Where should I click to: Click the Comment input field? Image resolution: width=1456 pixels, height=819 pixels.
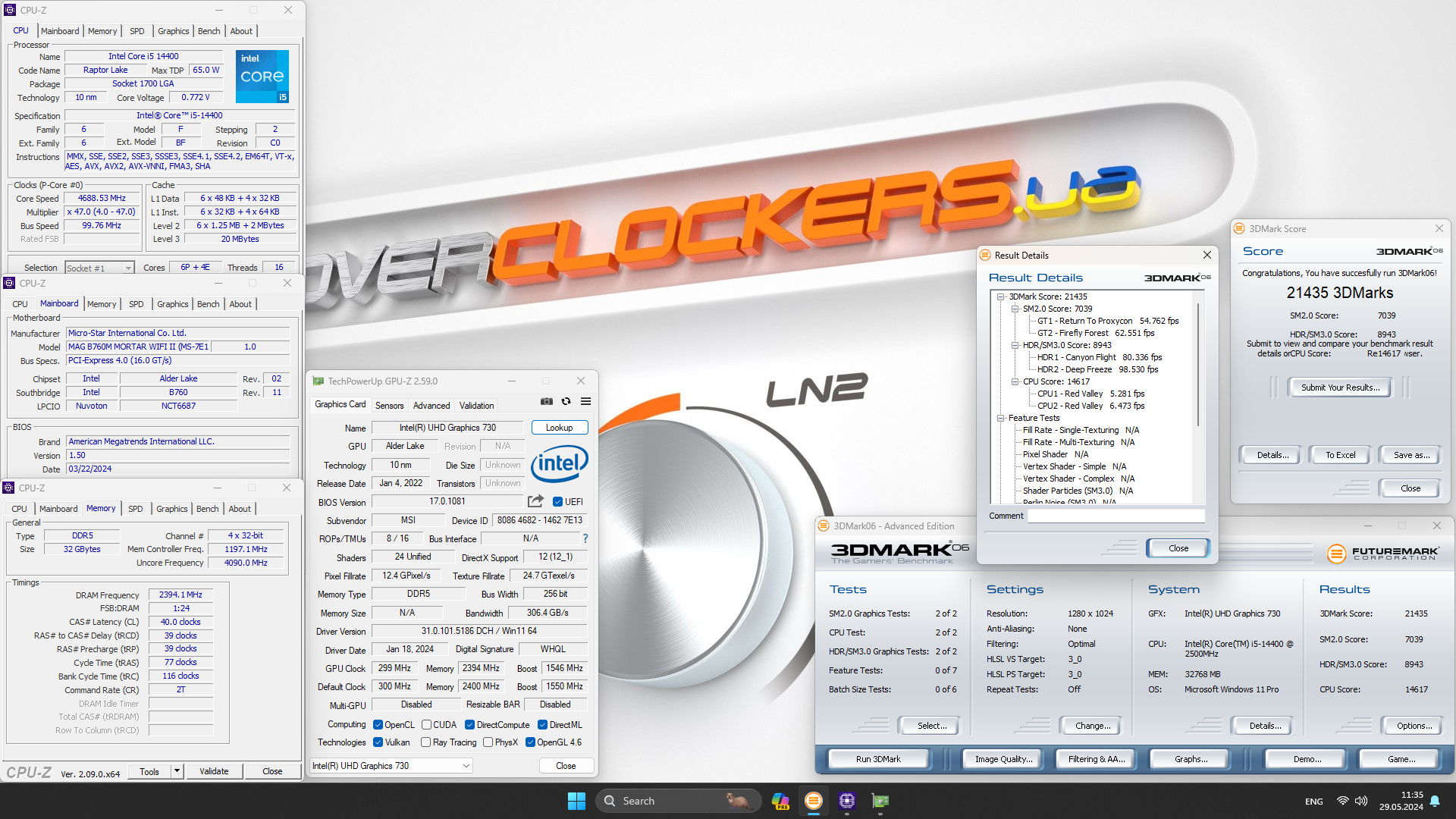[1116, 516]
